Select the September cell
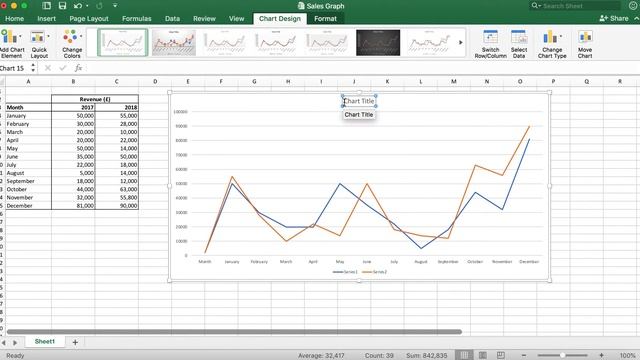The width and height of the screenshot is (640, 360). (28, 181)
